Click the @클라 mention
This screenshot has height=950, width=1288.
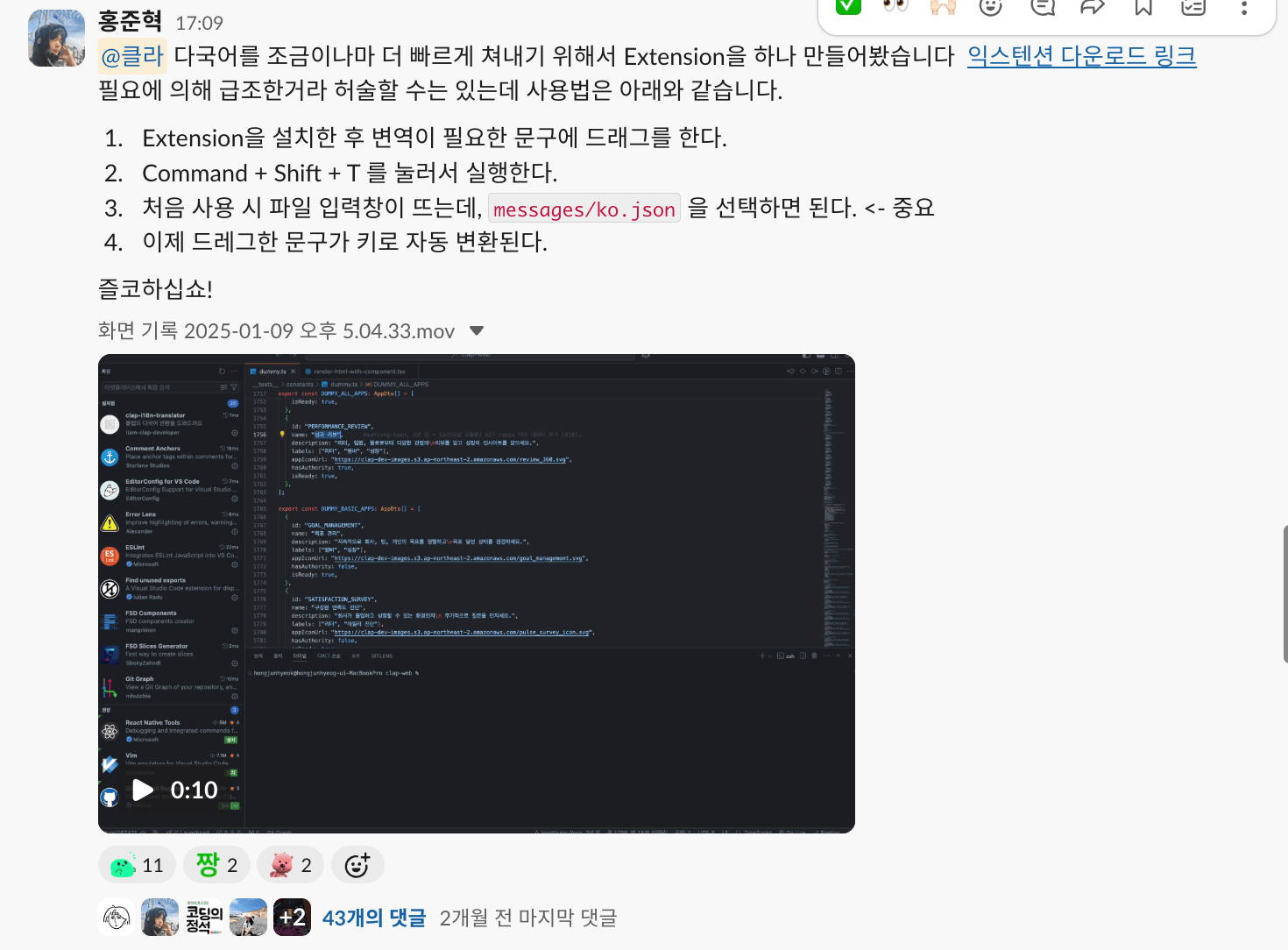click(133, 56)
